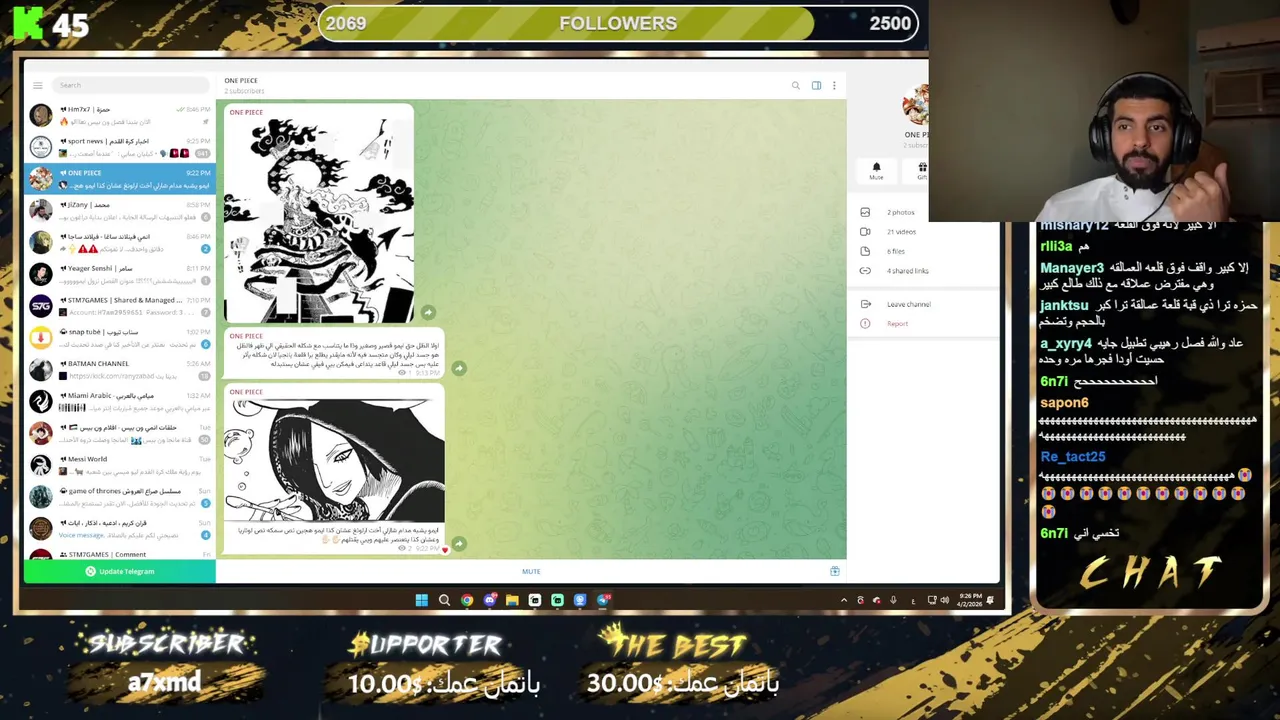Screen dimensions: 1280x720
Task: Click the taskbar microphone icon
Action: (x=893, y=600)
